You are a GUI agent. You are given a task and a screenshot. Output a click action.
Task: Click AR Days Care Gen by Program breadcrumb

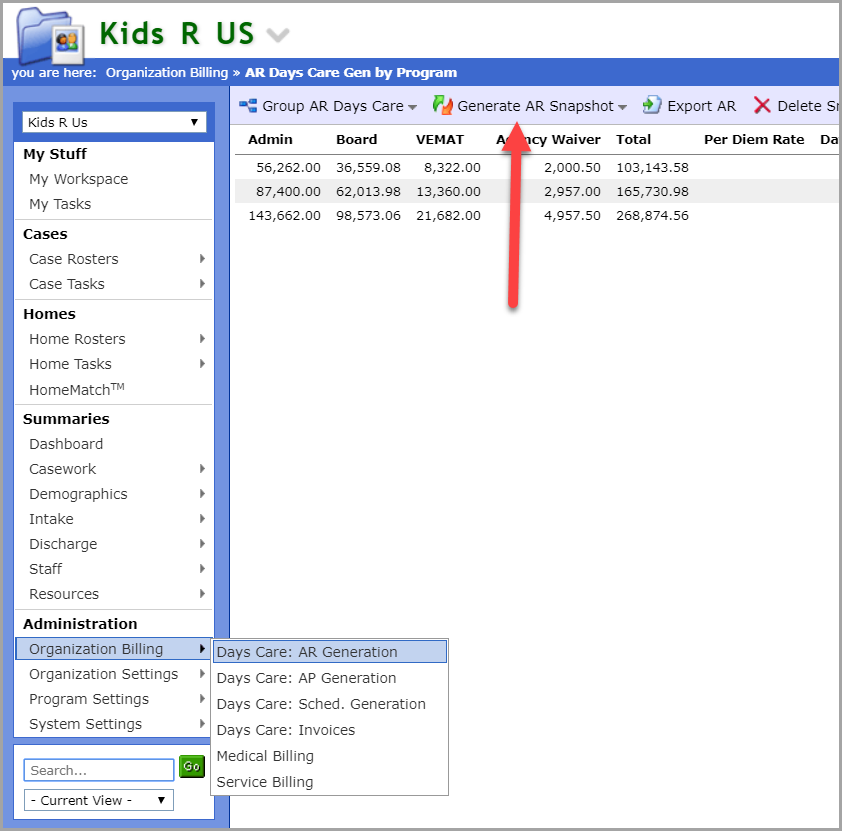(x=351, y=72)
